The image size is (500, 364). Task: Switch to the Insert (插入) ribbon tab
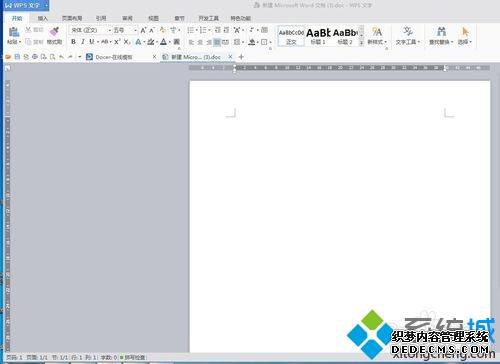pyautogui.click(x=43, y=18)
